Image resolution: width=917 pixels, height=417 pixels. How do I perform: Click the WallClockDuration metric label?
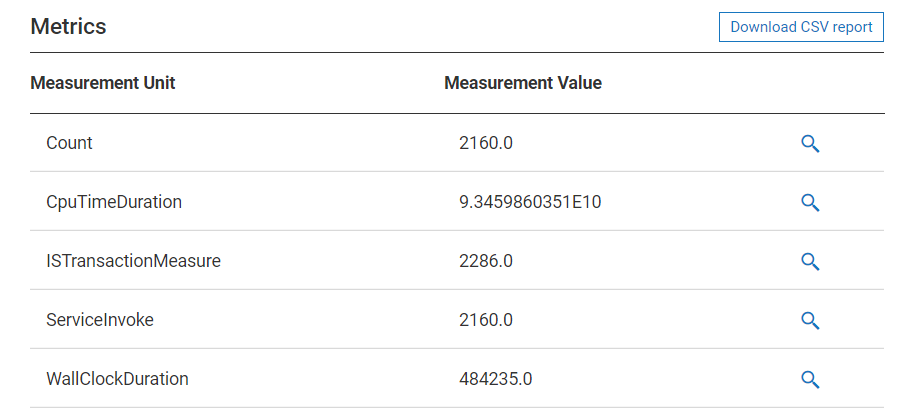tap(117, 379)
